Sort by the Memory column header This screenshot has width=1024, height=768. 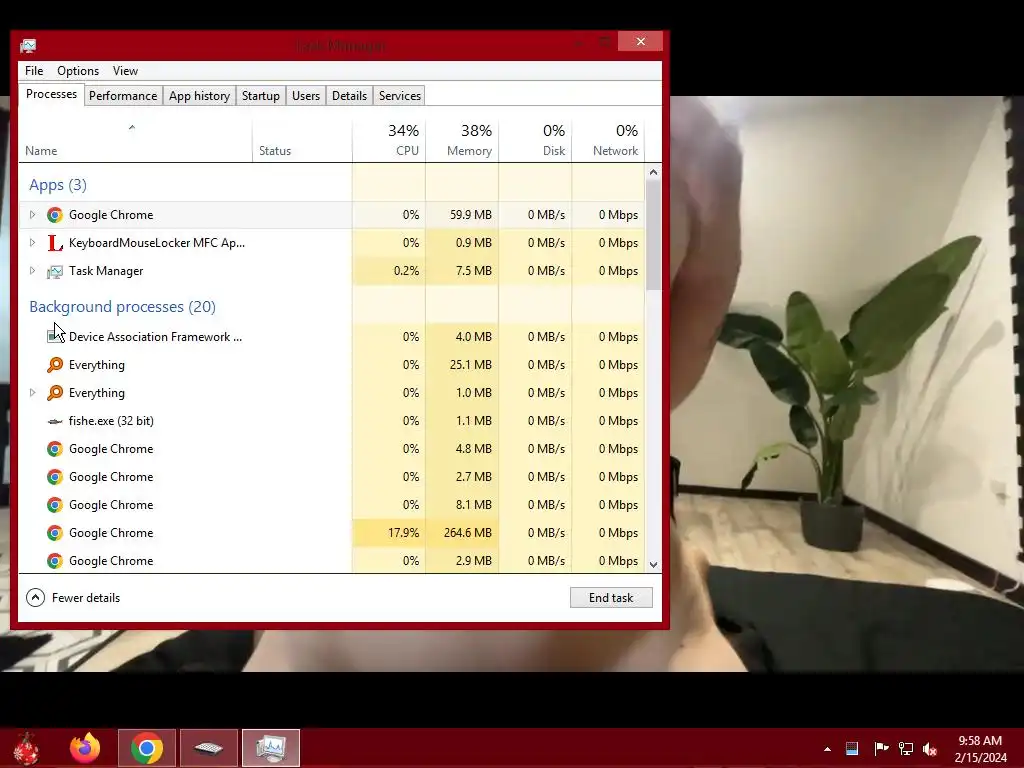[462, 140]
